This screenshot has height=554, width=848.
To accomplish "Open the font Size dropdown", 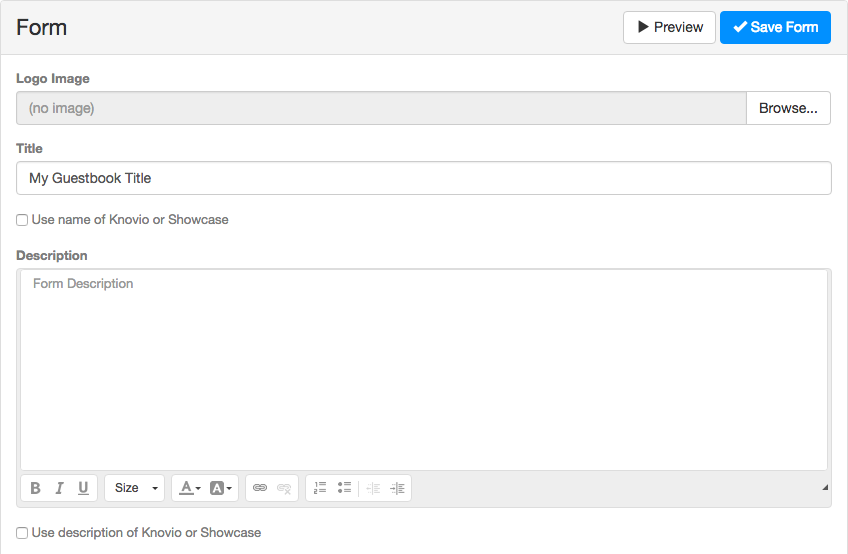I will [135, 488].
